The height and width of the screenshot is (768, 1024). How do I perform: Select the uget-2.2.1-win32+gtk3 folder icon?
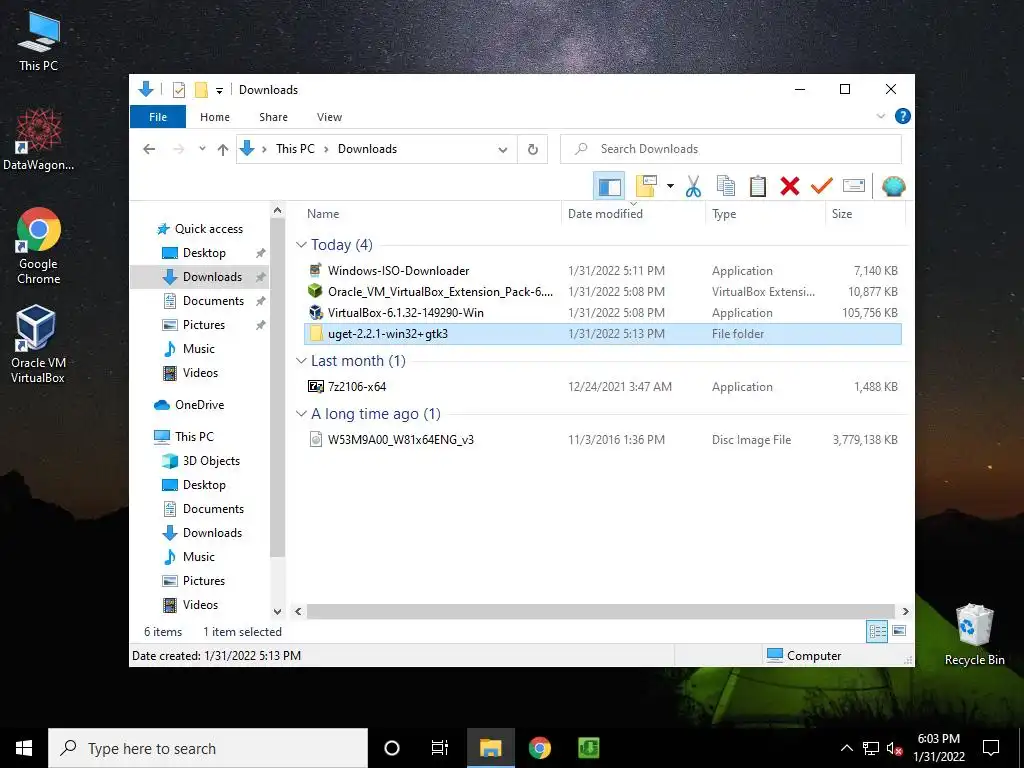[x=315, y=334]
